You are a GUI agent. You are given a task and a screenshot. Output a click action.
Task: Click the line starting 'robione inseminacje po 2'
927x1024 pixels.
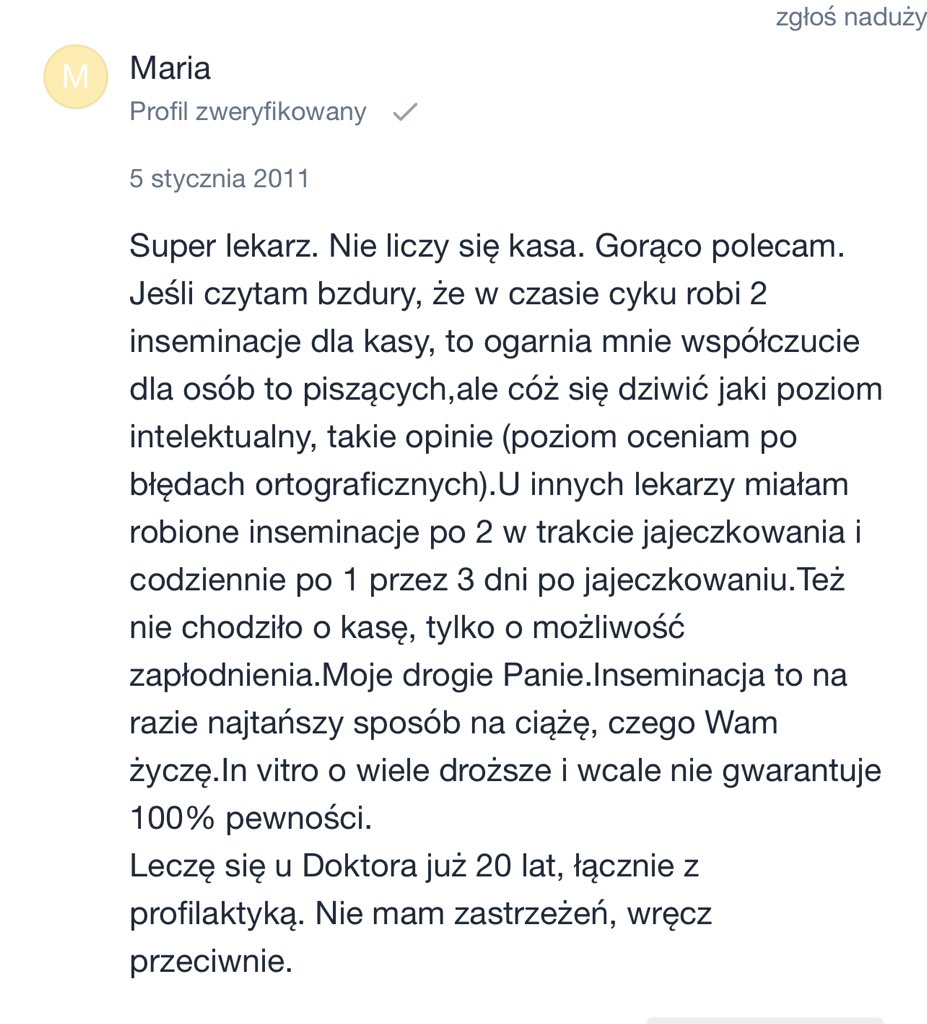point(496,532)
